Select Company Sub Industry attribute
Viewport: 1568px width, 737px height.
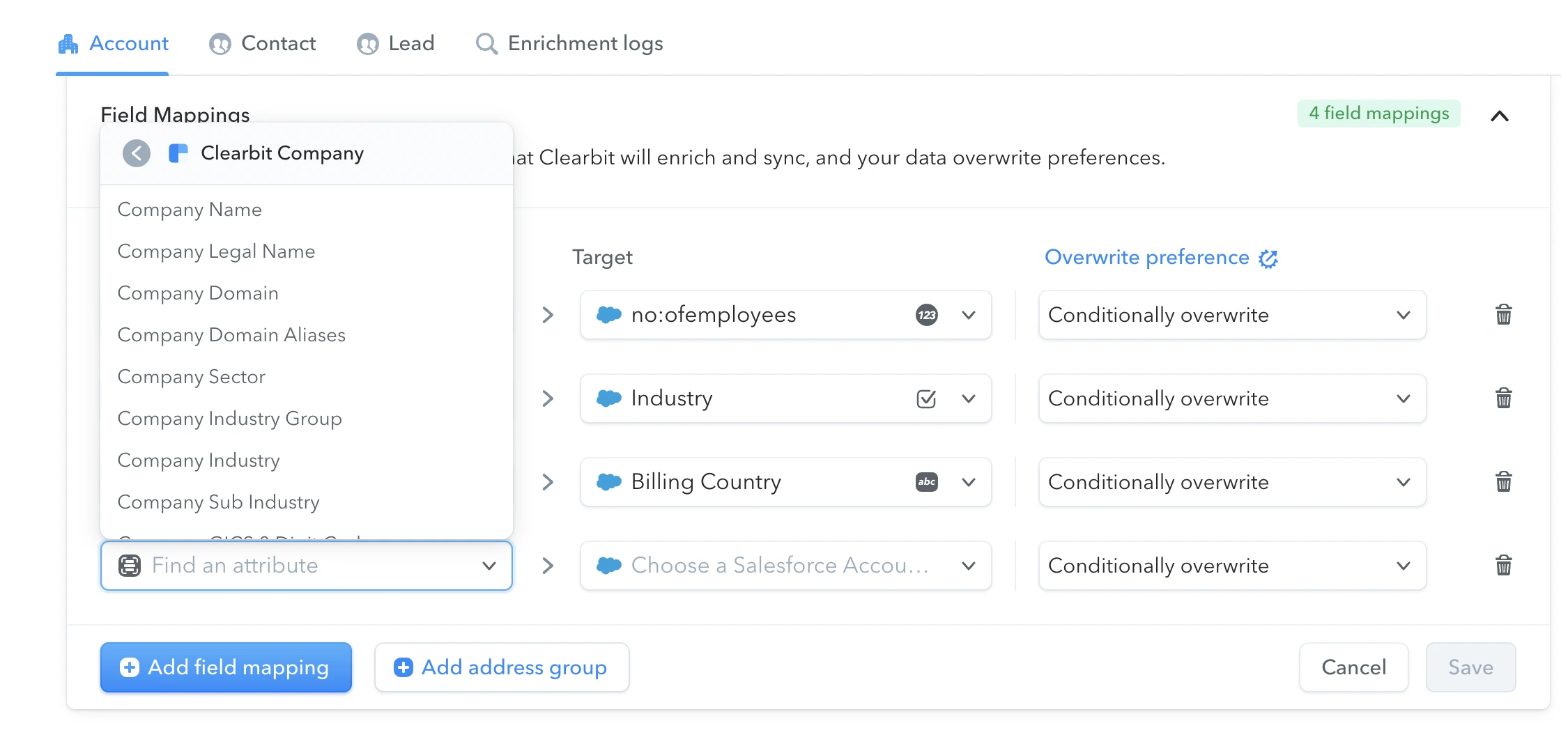point(307,502)
